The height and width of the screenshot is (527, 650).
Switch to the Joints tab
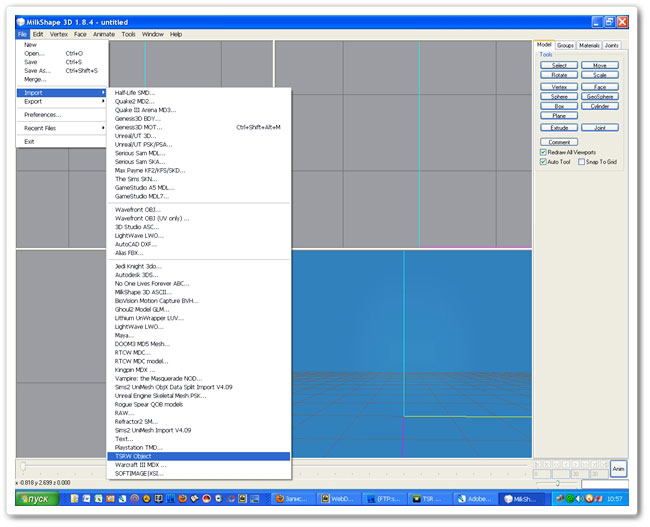612,45
